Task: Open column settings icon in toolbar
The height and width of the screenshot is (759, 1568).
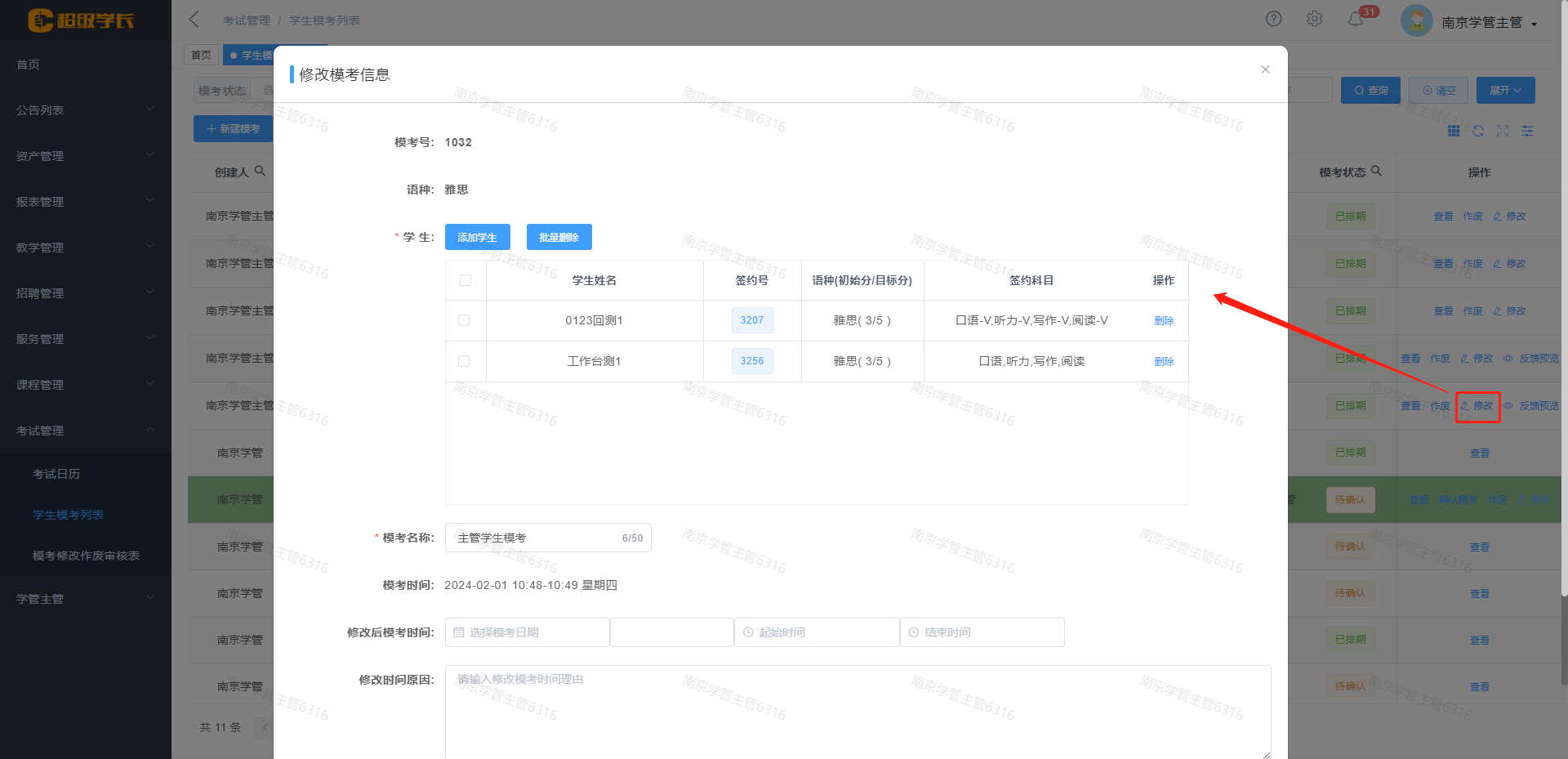Action: (1527, 131)
